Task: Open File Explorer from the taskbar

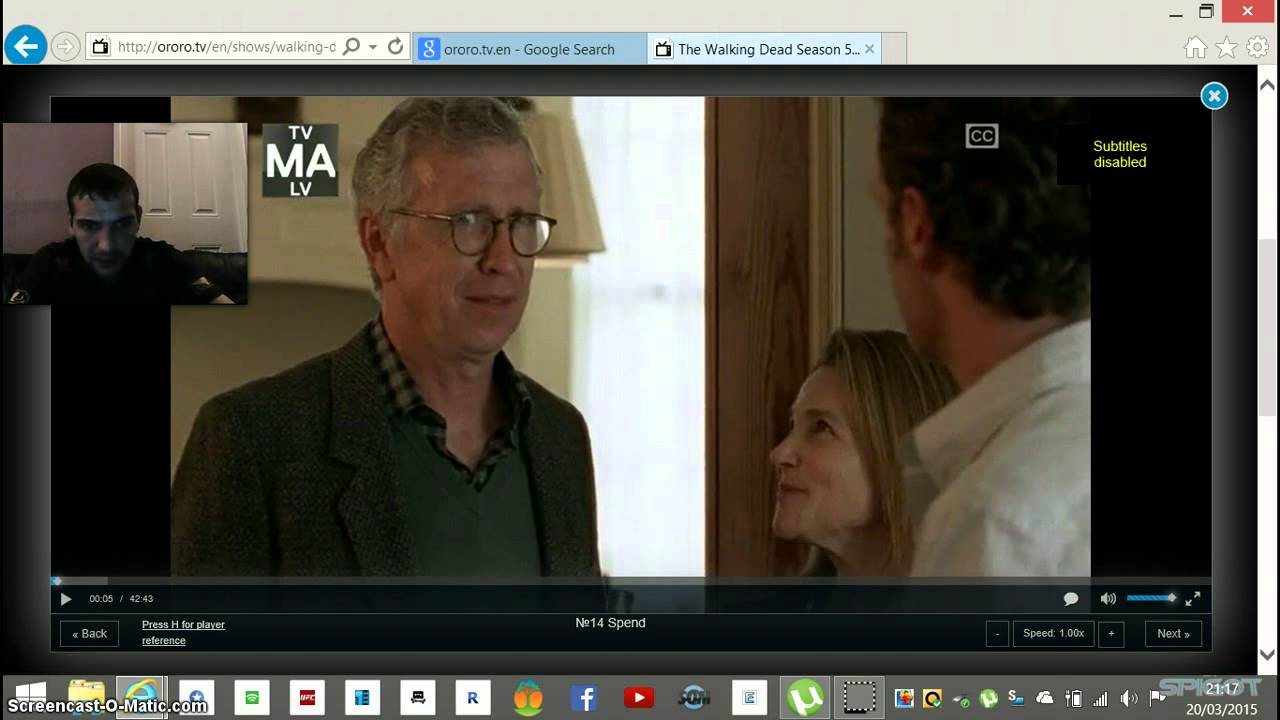Action: click(x=87, y=697)
